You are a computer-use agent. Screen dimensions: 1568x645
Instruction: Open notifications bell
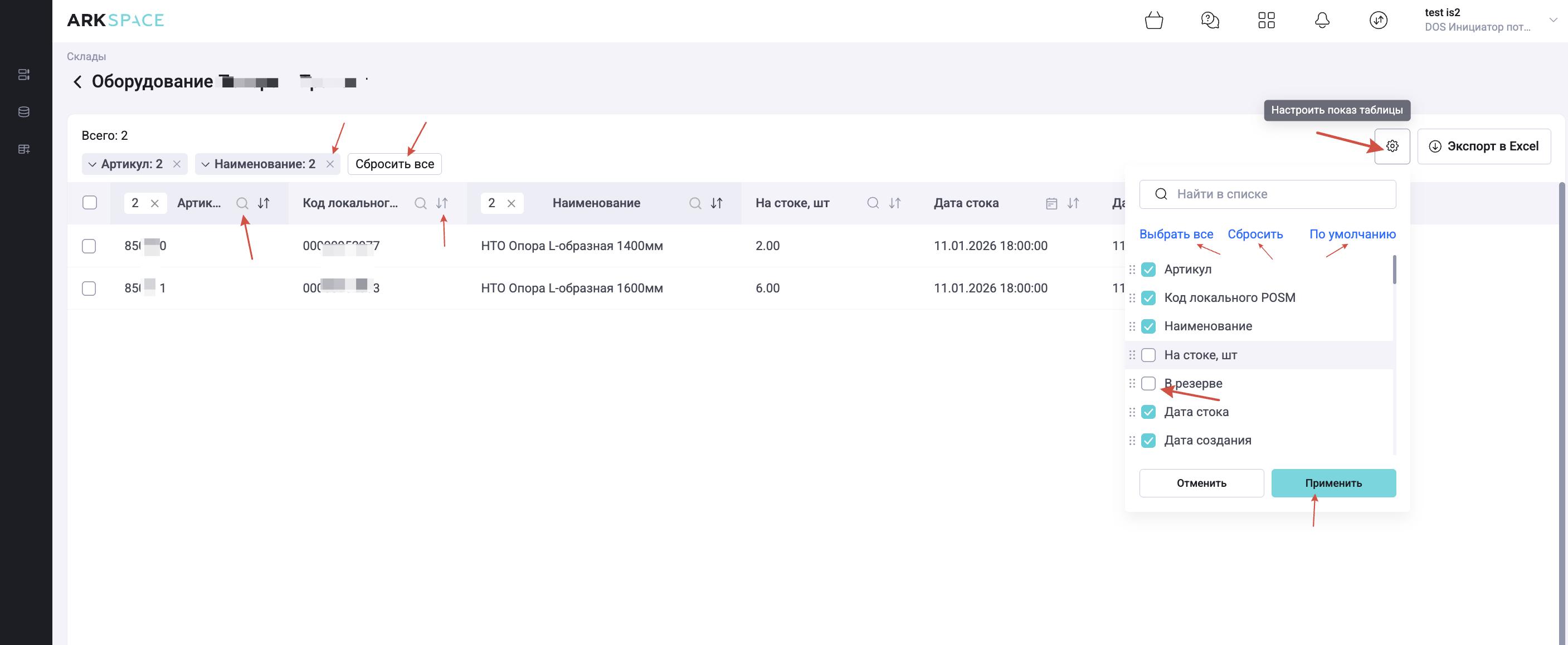tap(1322, 21)
